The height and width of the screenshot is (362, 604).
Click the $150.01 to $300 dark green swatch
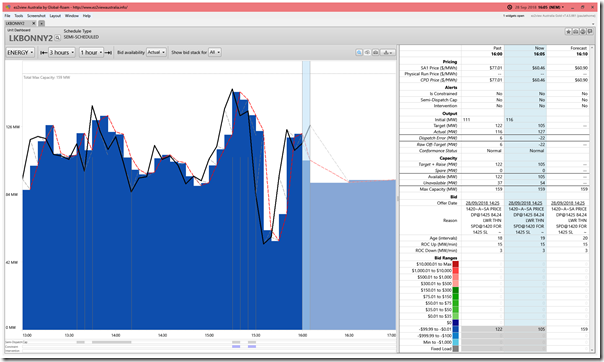[x=455, y=290]
